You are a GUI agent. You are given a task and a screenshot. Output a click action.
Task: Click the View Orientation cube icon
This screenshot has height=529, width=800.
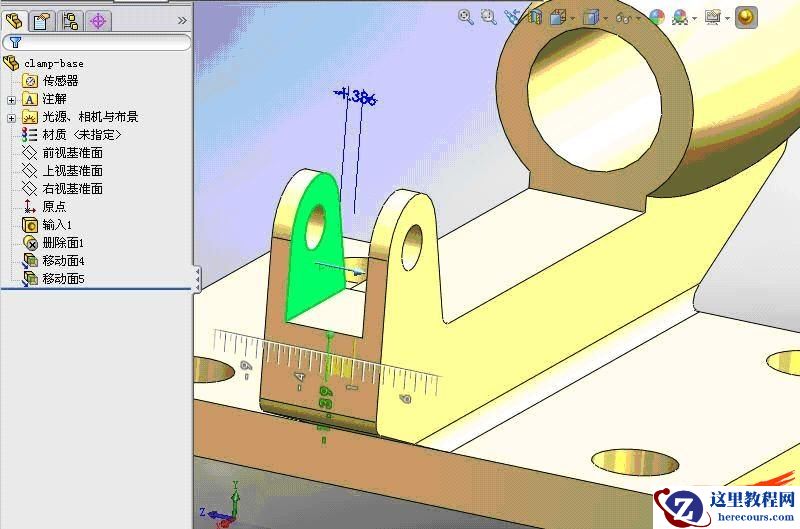[558, 18]
